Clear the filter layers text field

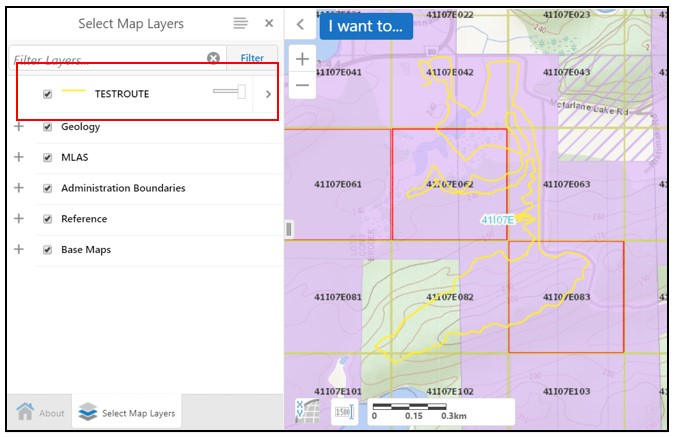coord(213,59)
